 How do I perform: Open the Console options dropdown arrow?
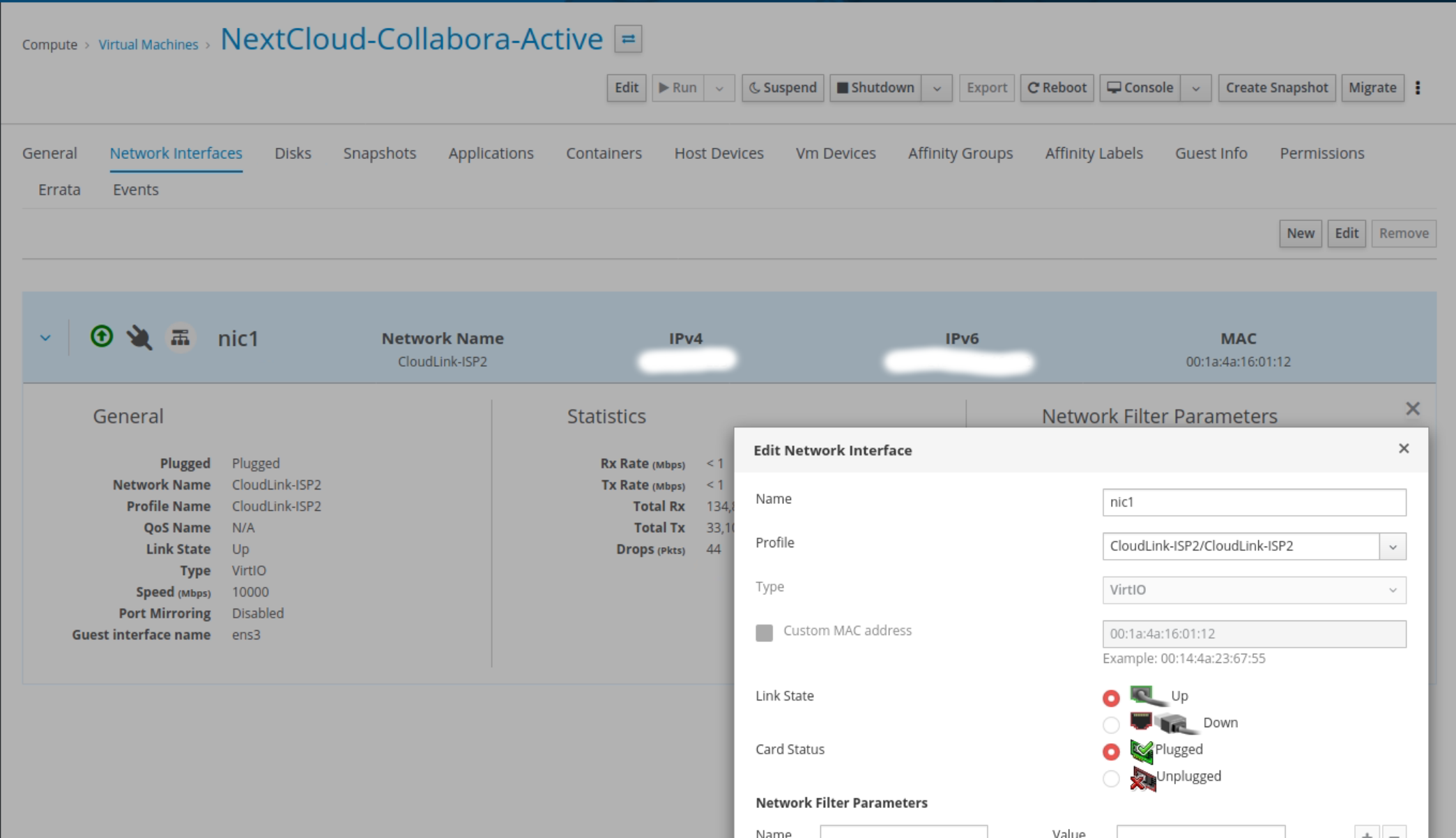1195,89
